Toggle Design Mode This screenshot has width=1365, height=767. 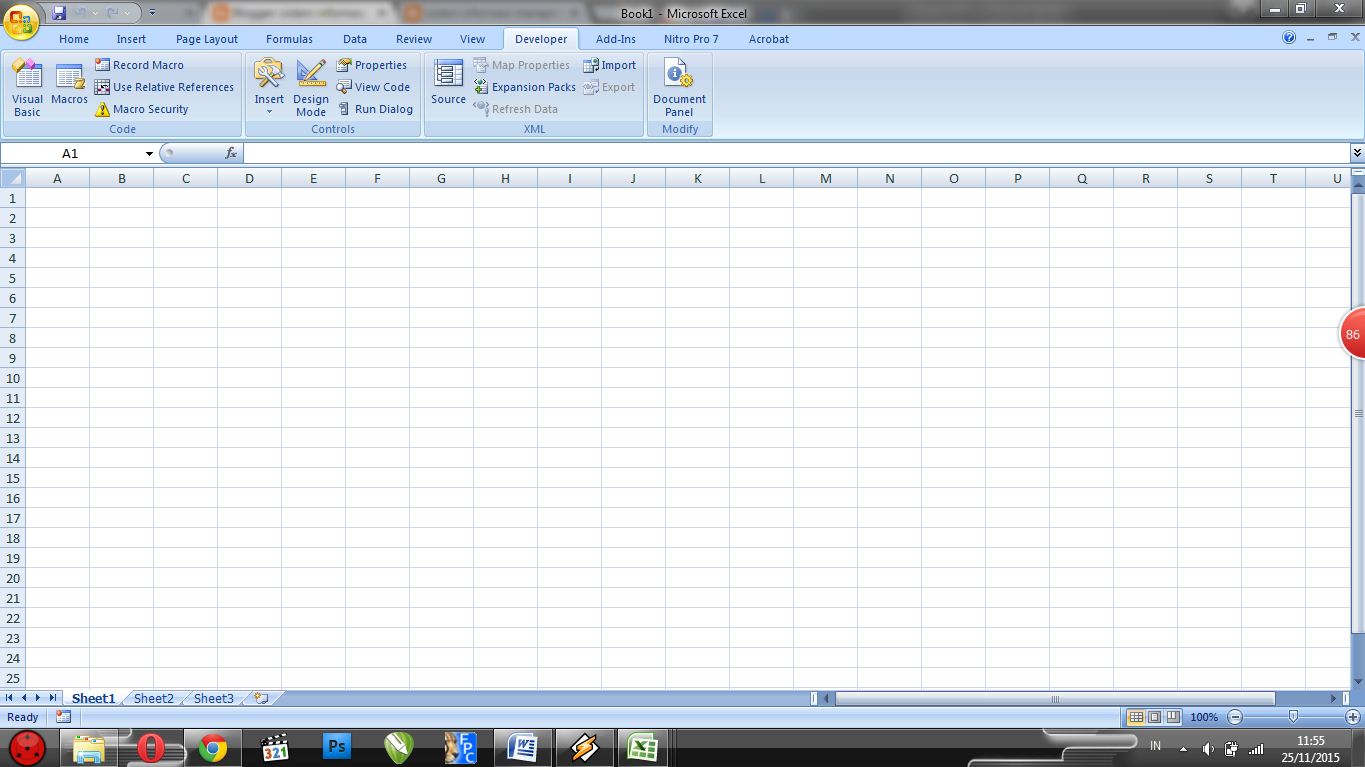[x=311, y=88]
